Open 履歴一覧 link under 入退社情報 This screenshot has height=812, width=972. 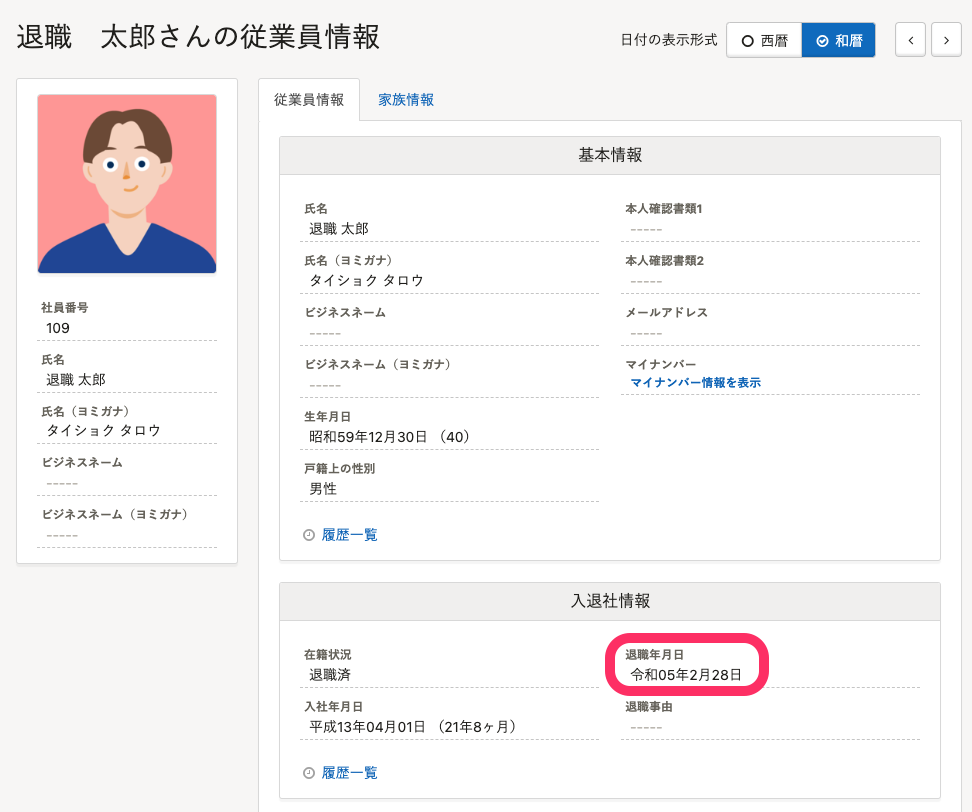[x=349, y=773]
